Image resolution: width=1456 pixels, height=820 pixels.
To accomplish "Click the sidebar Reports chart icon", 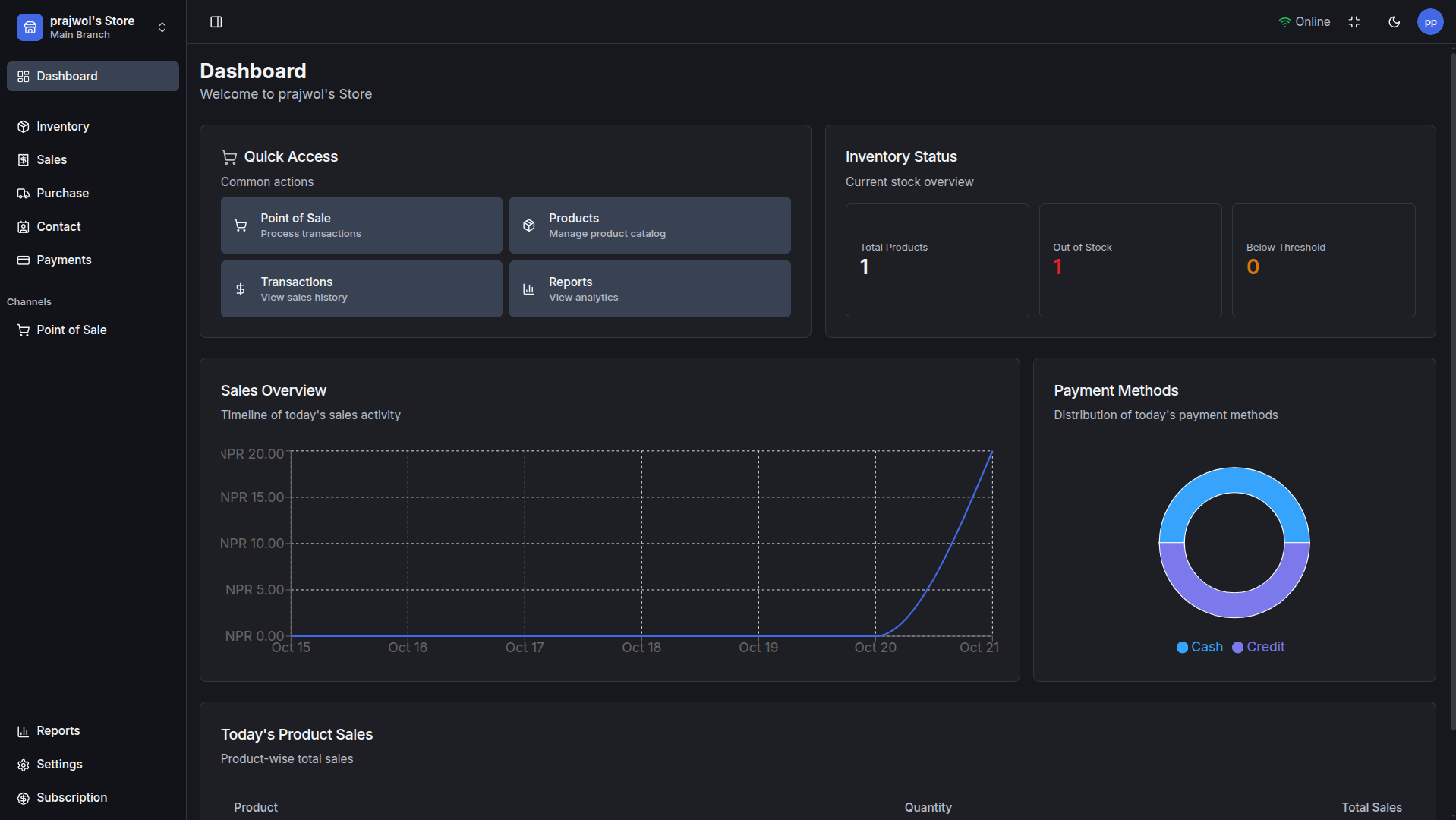I will (x=24, y=731).
